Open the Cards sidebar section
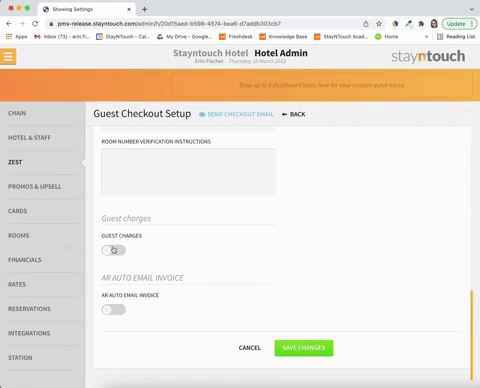Screen dimensions: 480x388 click(x=18, y=211)
